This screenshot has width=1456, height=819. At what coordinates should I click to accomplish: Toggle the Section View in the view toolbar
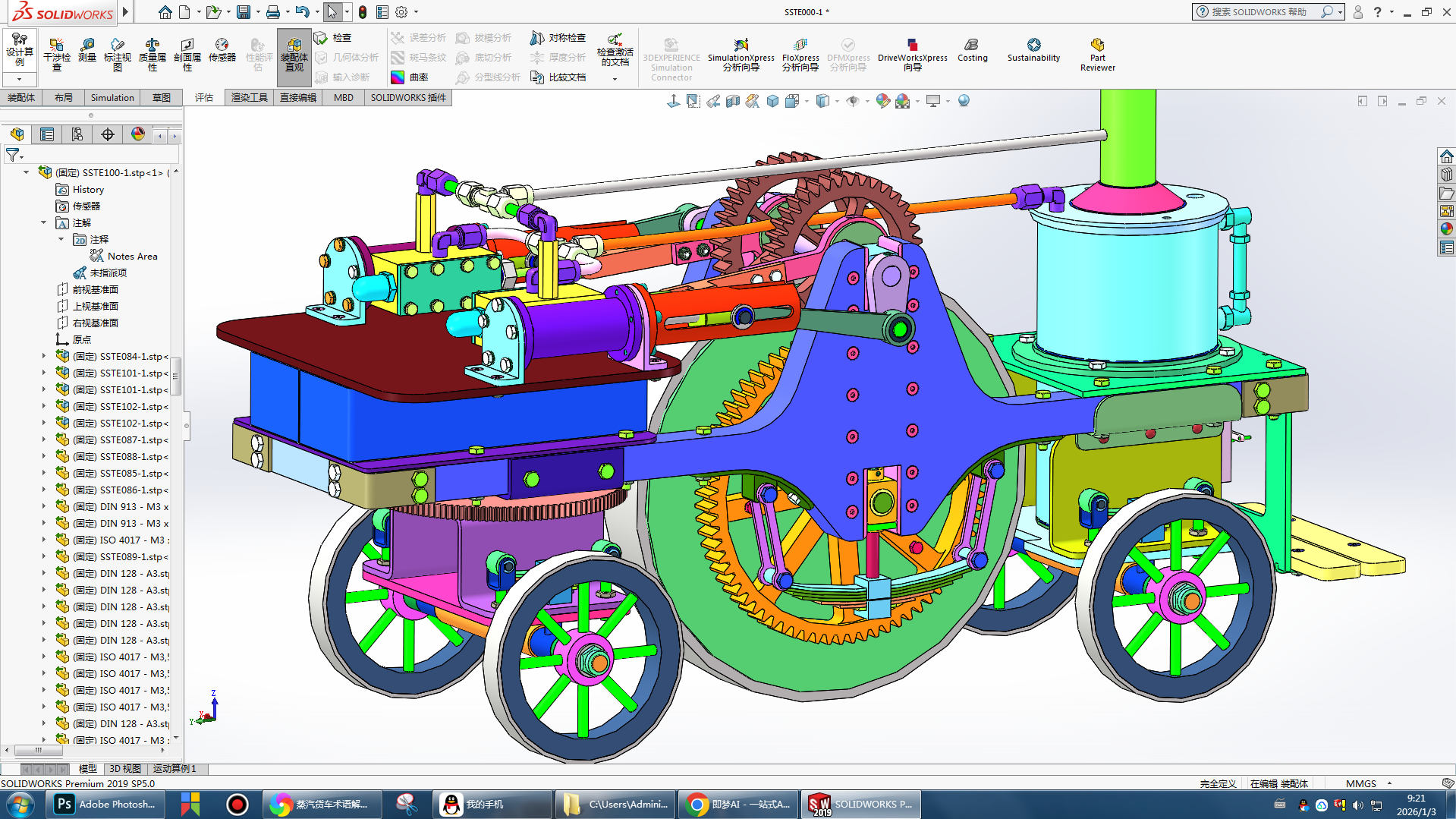(733, 101)
